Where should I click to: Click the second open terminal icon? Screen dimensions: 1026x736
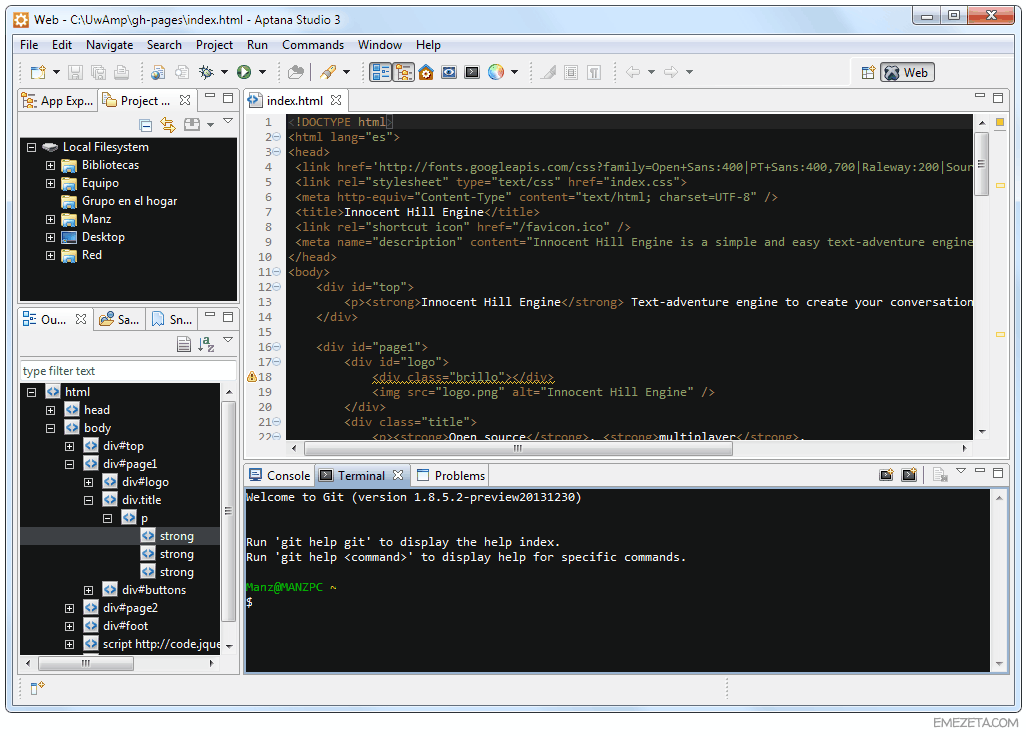910,475
